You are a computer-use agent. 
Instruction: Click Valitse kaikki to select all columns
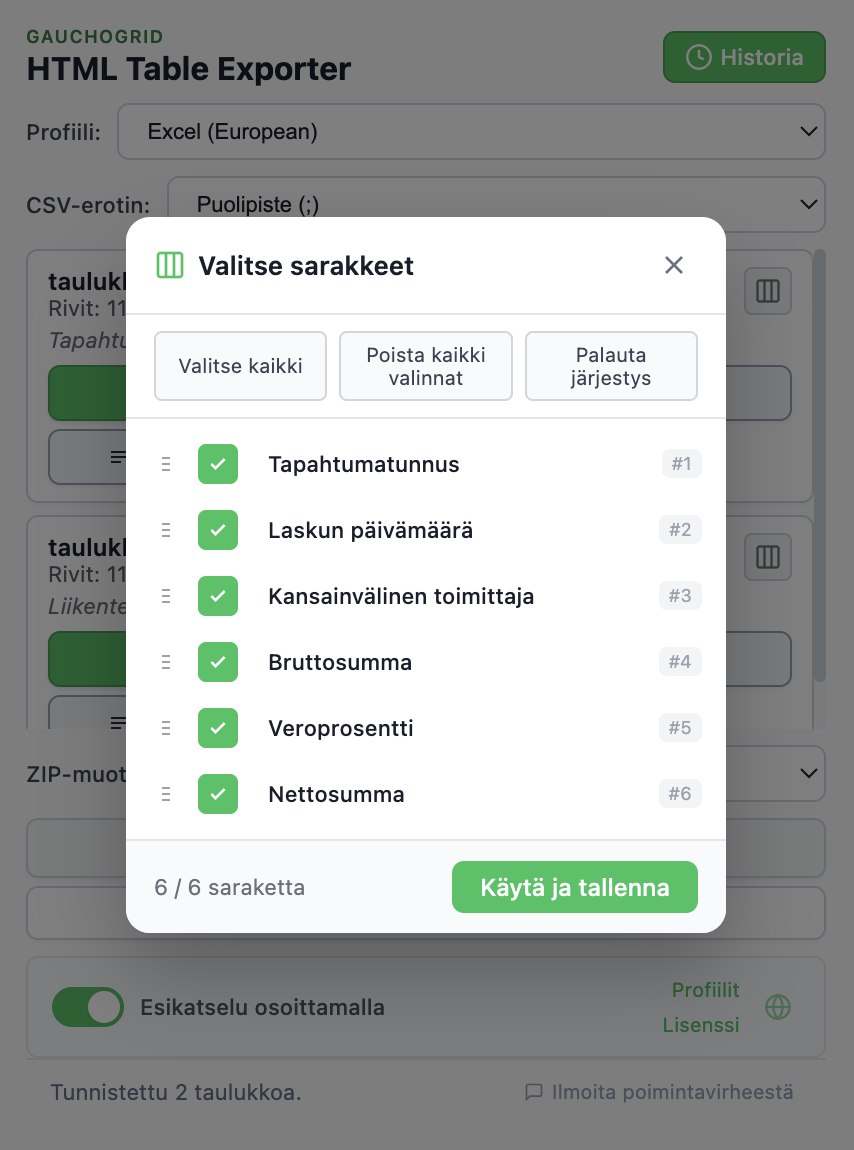240,366
